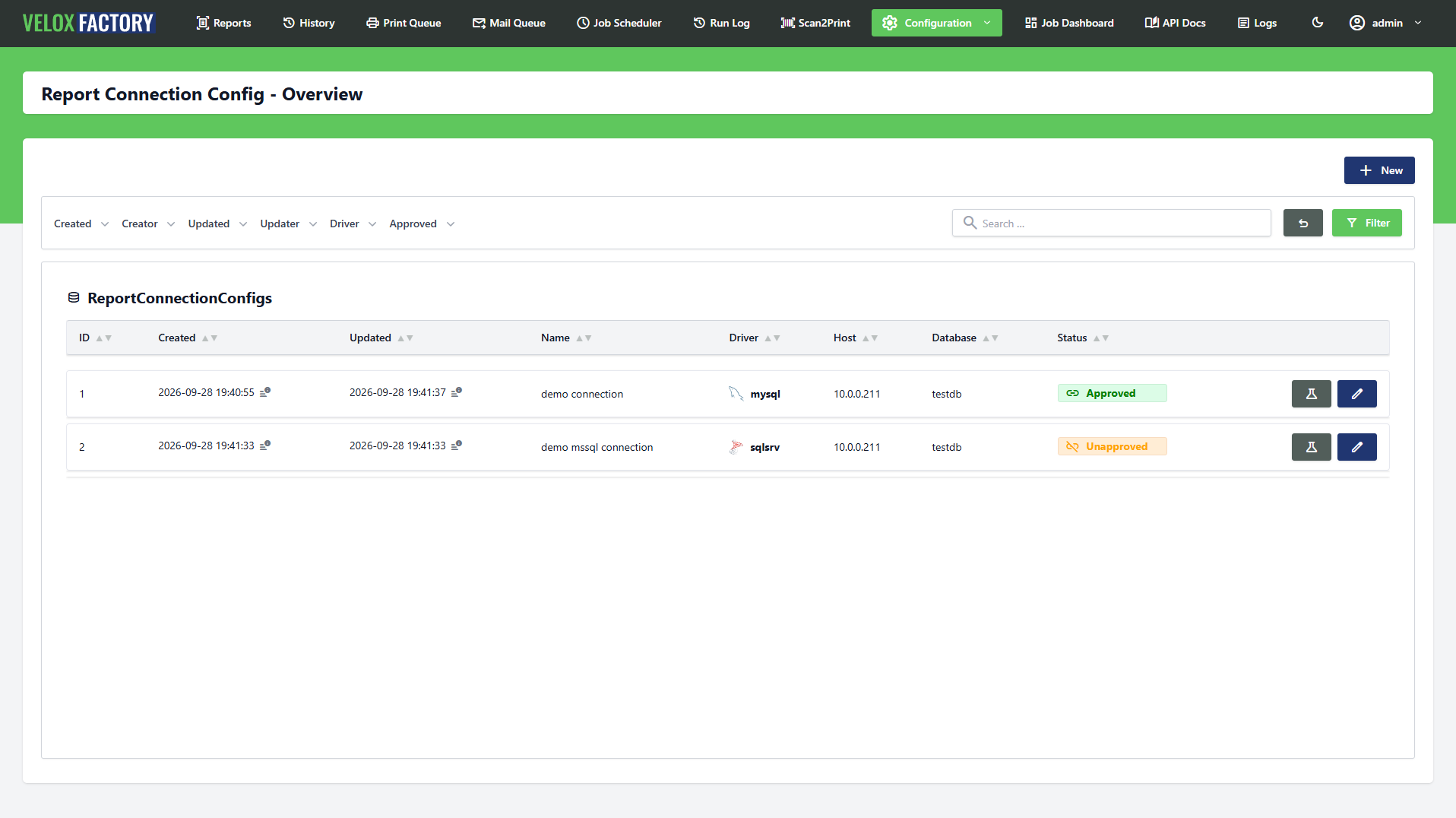The width and height of the screenshot is (1456, 818).
Task: Toggle dark mode moon icon
Action: tap(1318, 23)
